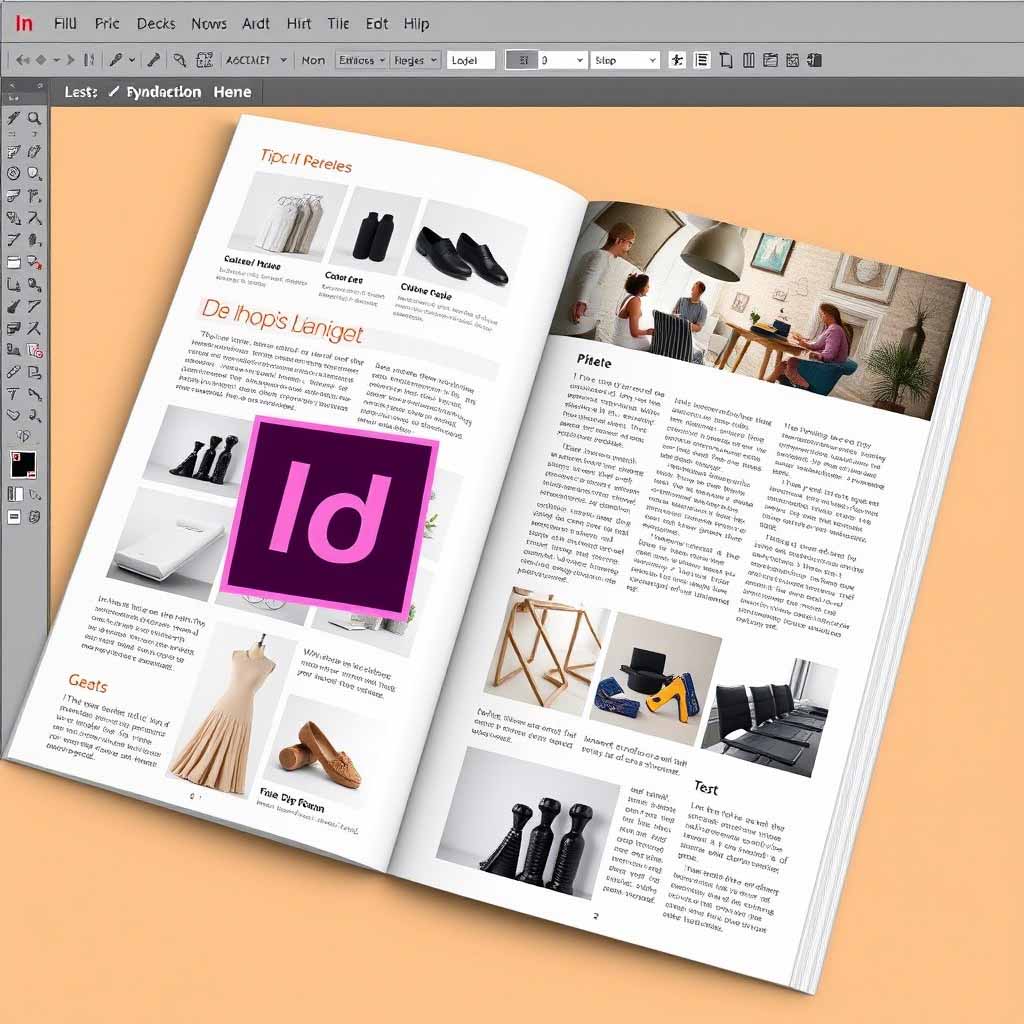Open the dropdown showing the value 0
The image size is (1024, 1024).
(562, 60)
